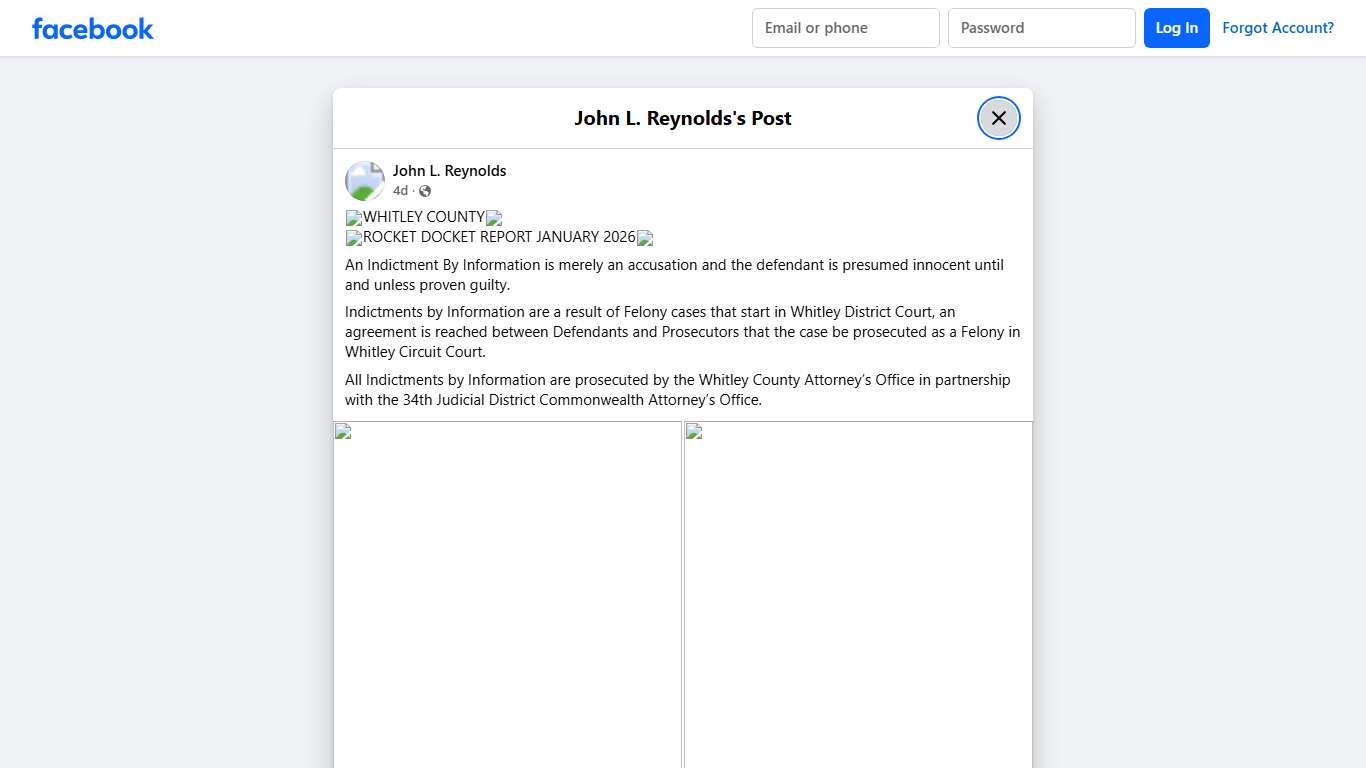Close the John L. Reynolds's Post dialog
The image size is (1366, 768).
998,117
